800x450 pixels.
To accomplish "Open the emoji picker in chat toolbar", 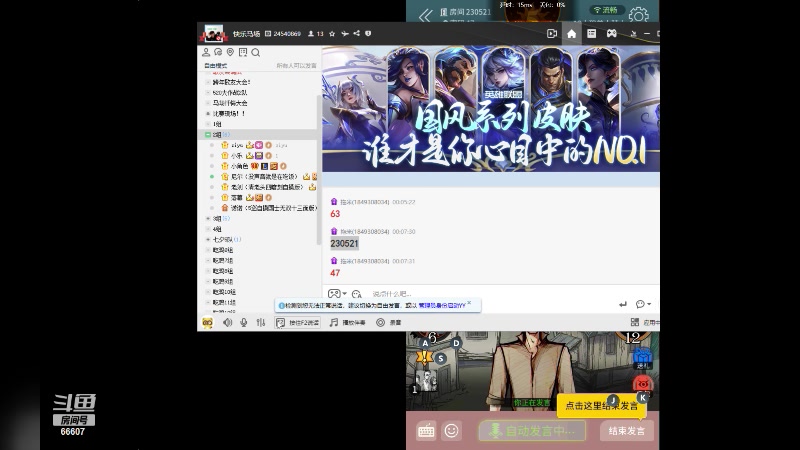I will click(357, 294).
